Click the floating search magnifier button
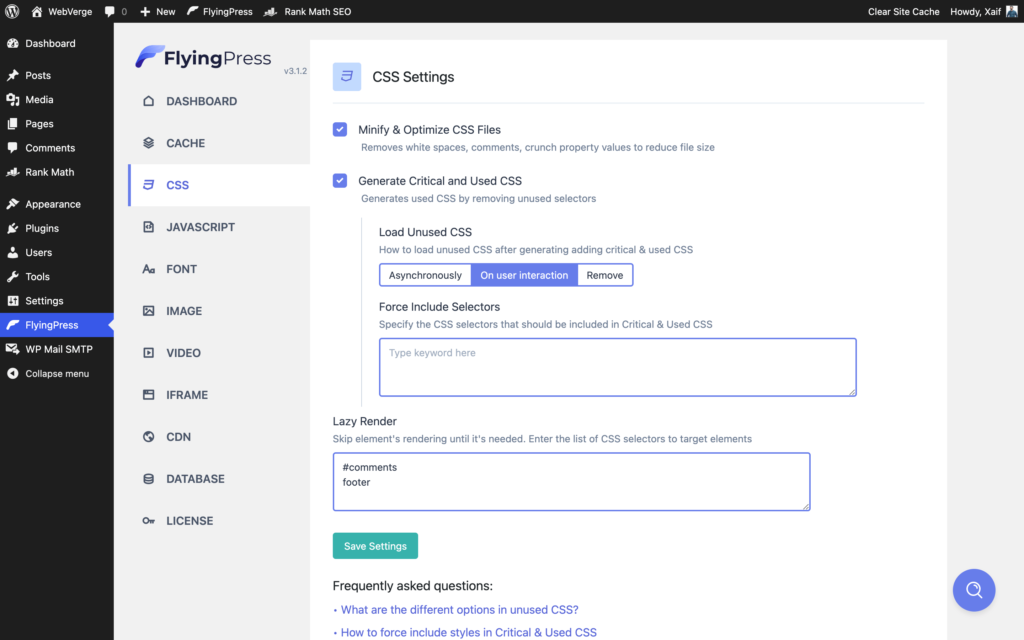The height and width of the screenshot is (640, 1024). point(973,590)
